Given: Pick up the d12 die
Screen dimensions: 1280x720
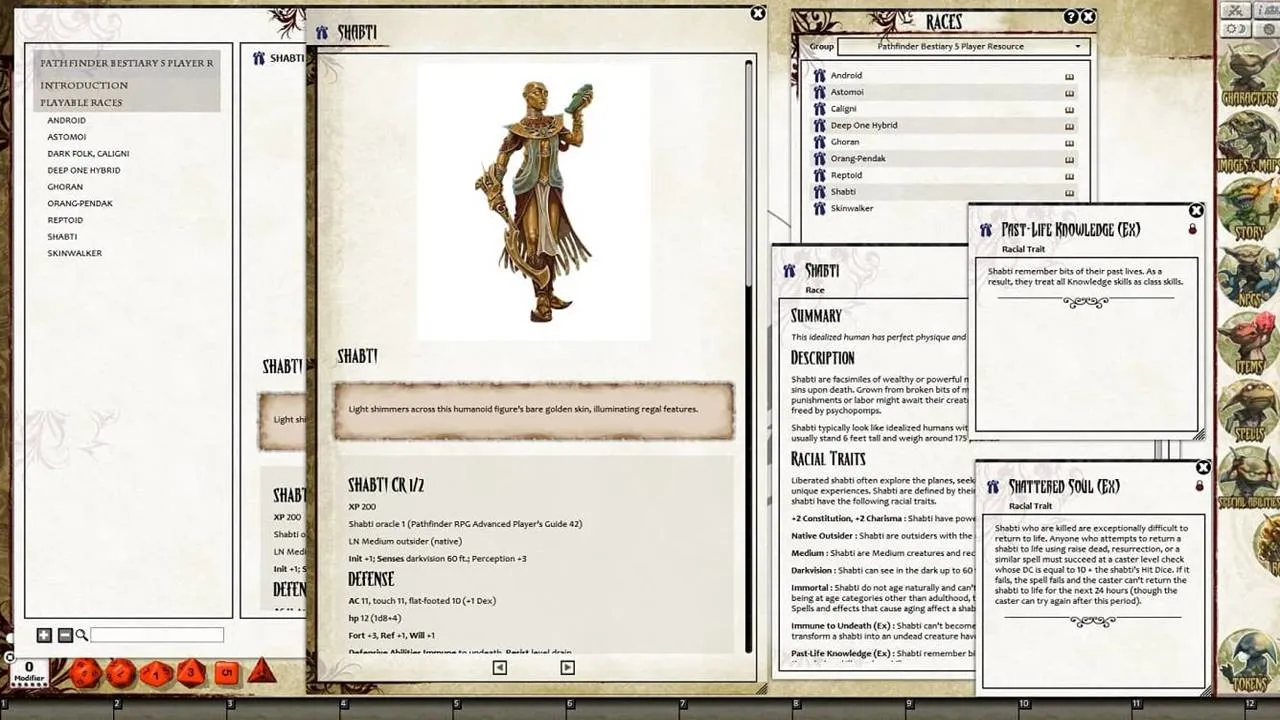Looking at the screenshot, I should pyautogui.click(x=120, y=673).
